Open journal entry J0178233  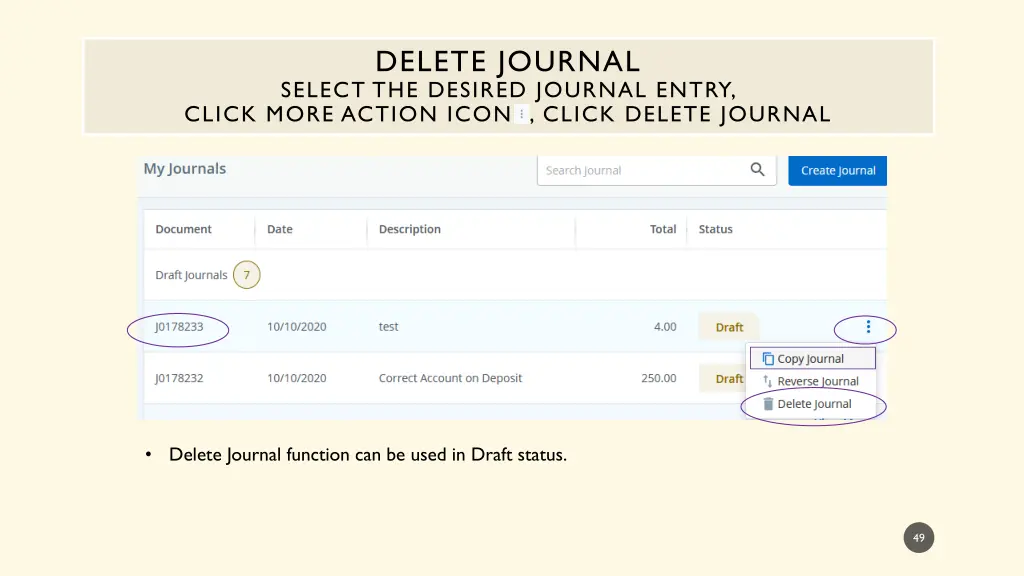pyautogui.click(x=177, y=327)
